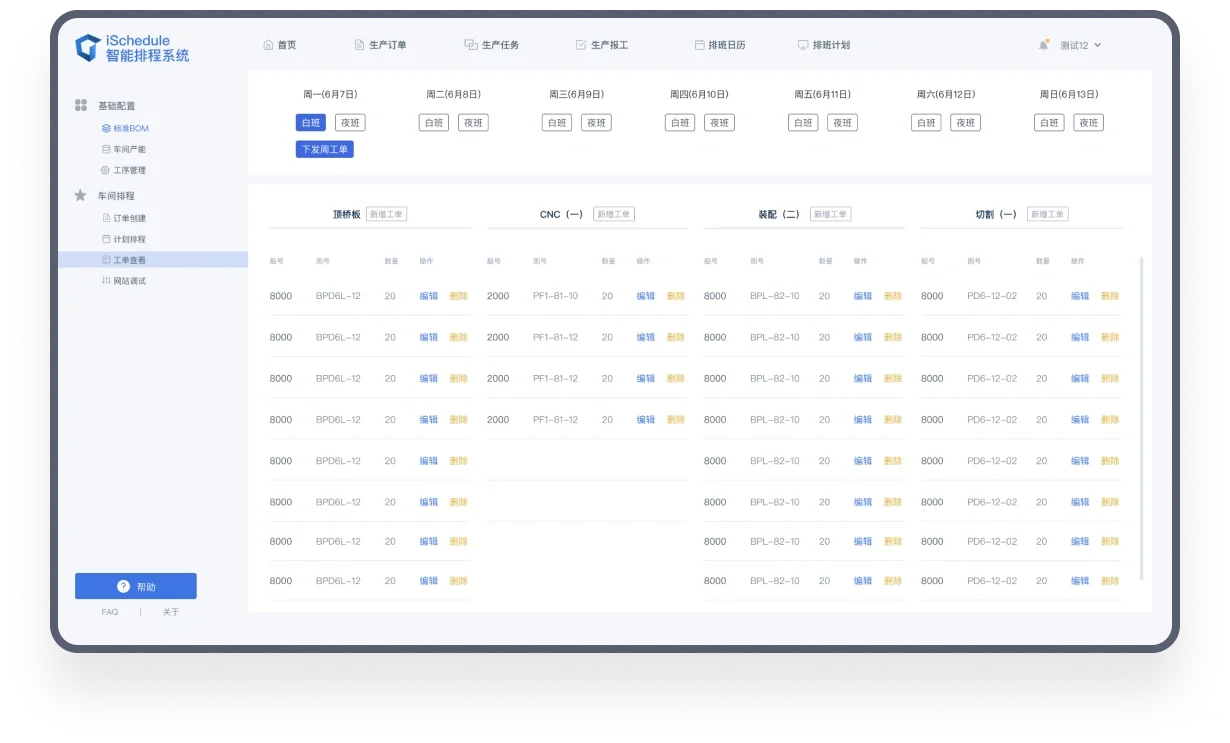Click the notification bell icon
Image resolution: width=1230 pixels, height=743 pixels.
(x=1042, y=42)
